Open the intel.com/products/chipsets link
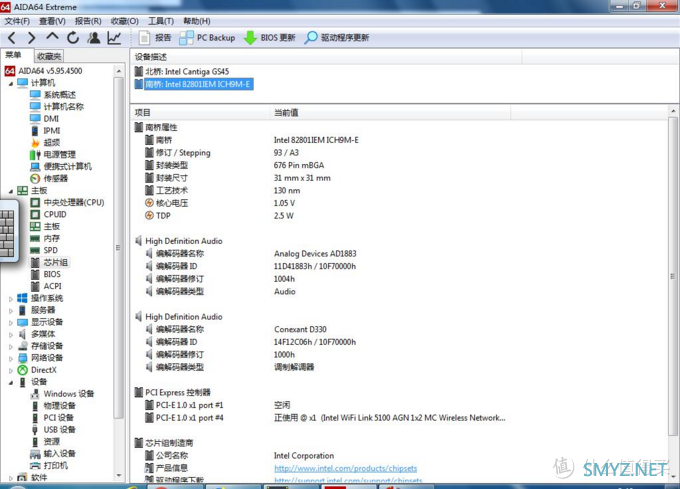This screenshot has width=680, height=489. (345, 468)
